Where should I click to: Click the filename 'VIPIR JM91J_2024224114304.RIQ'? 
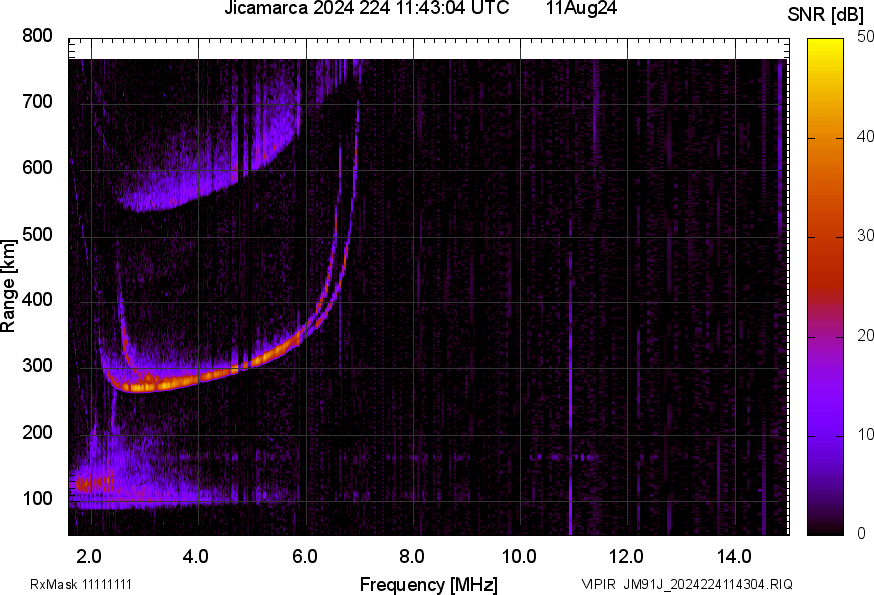687,584
